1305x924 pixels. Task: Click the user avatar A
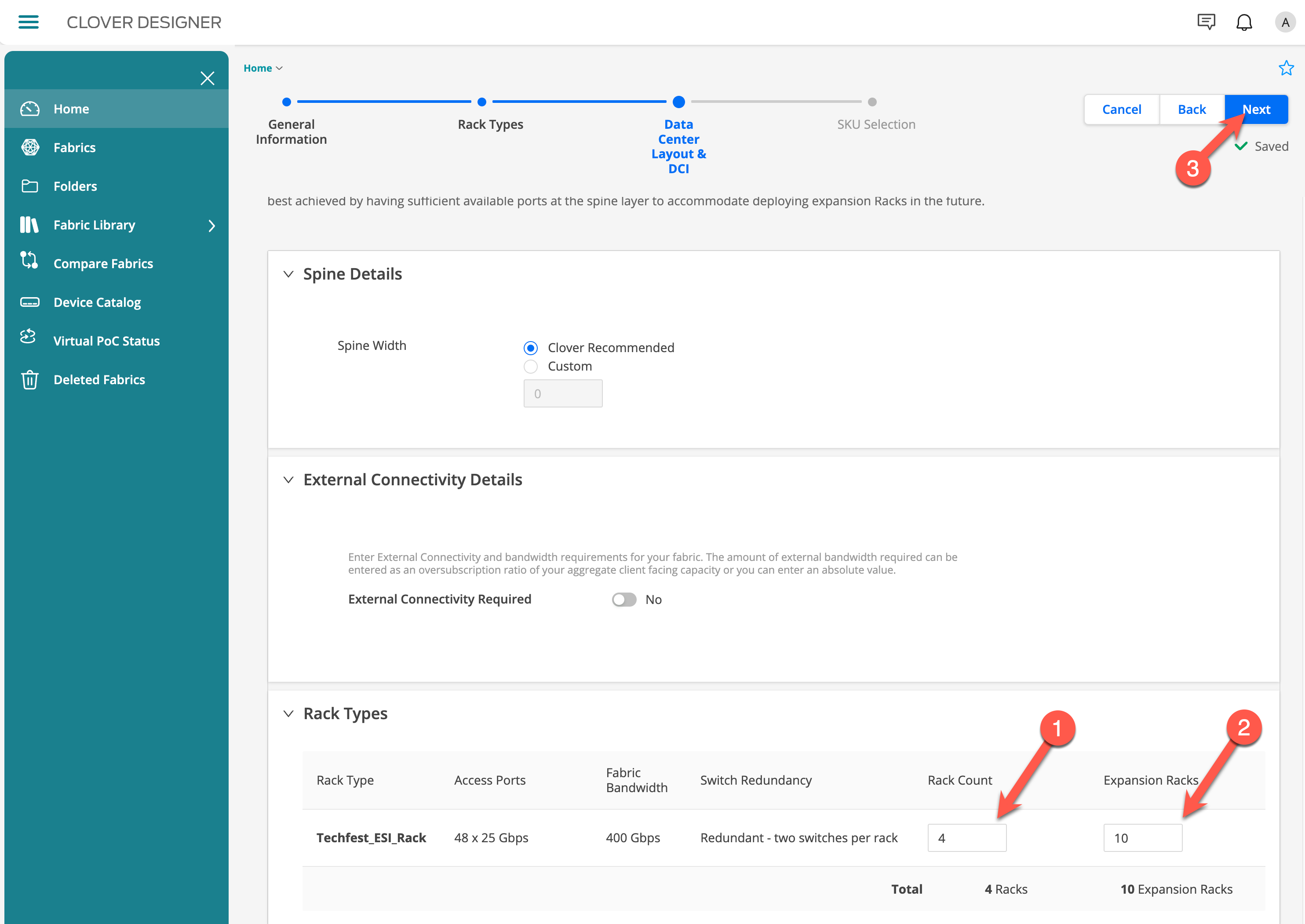coord(1284,22)
